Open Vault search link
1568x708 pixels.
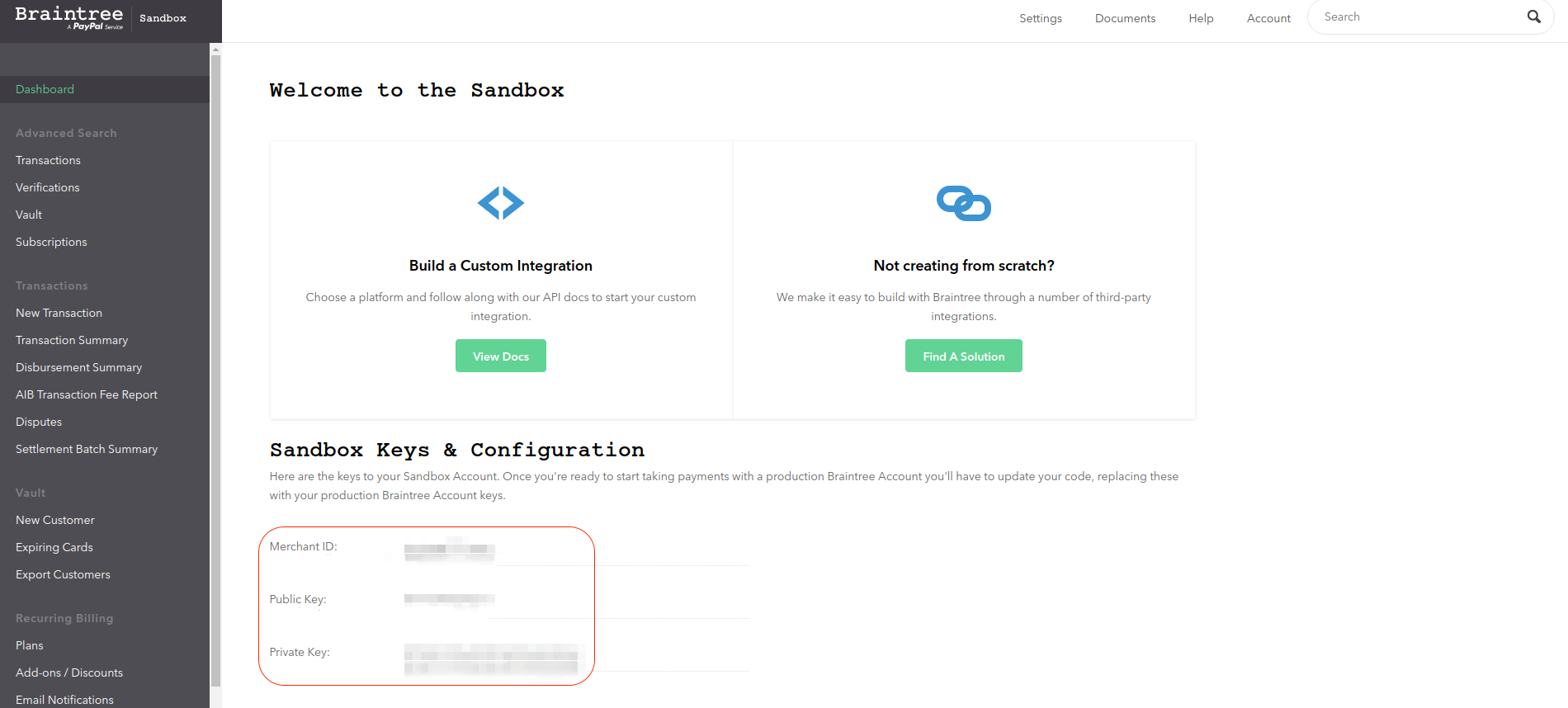[x=29, y=215]
